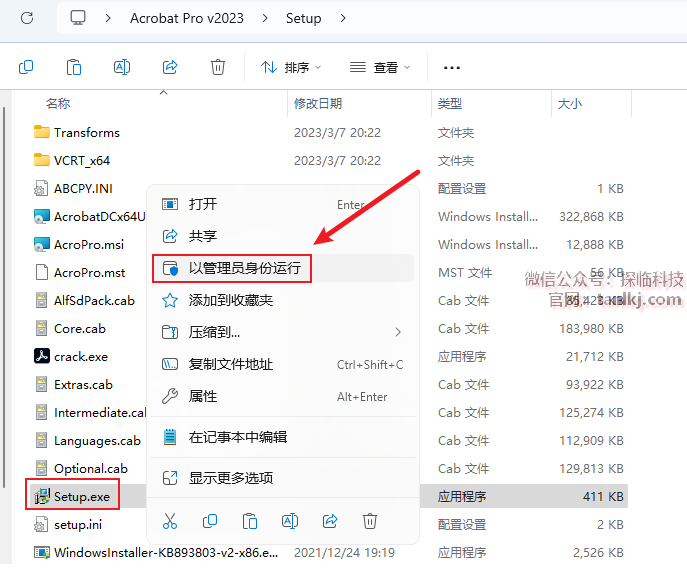
Task: Click the context menu Delete icon
Action: click(370, 521)
